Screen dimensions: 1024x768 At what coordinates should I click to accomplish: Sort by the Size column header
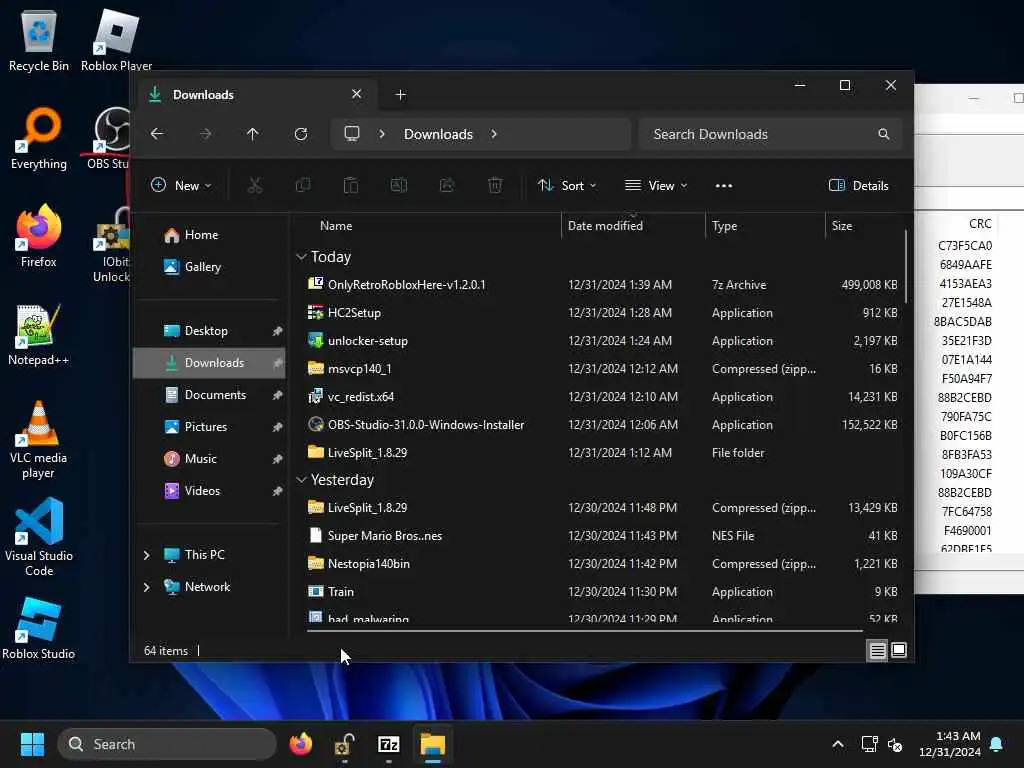pos(842,225)
